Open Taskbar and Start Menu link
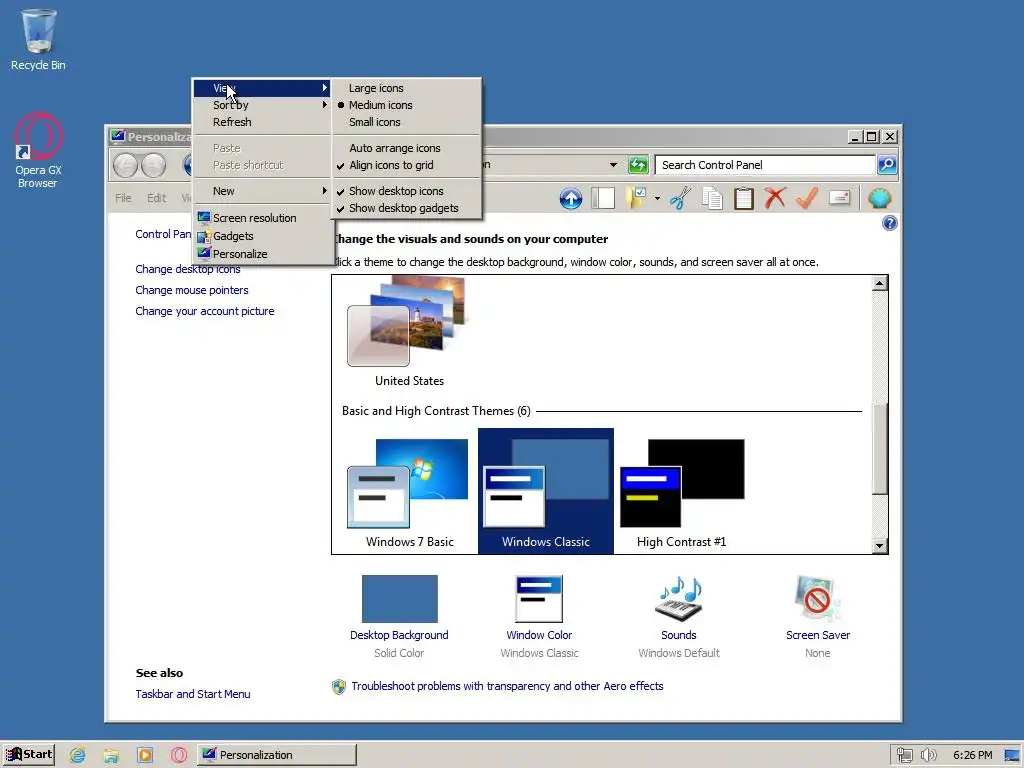1024x768 pixels. (193, 694)
